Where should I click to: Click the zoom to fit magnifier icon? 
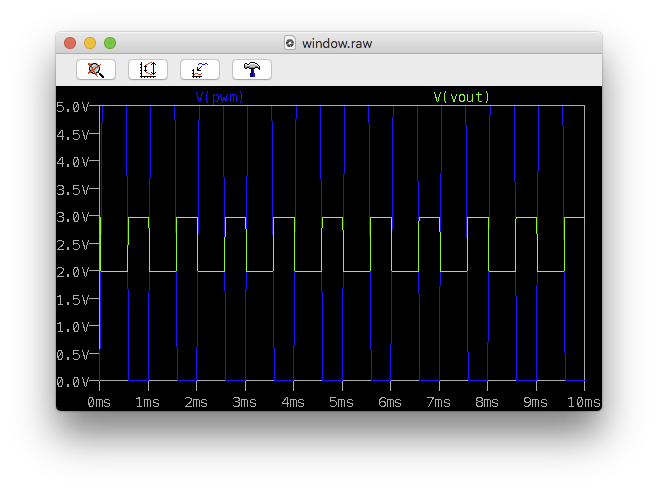tap(96, 70)
